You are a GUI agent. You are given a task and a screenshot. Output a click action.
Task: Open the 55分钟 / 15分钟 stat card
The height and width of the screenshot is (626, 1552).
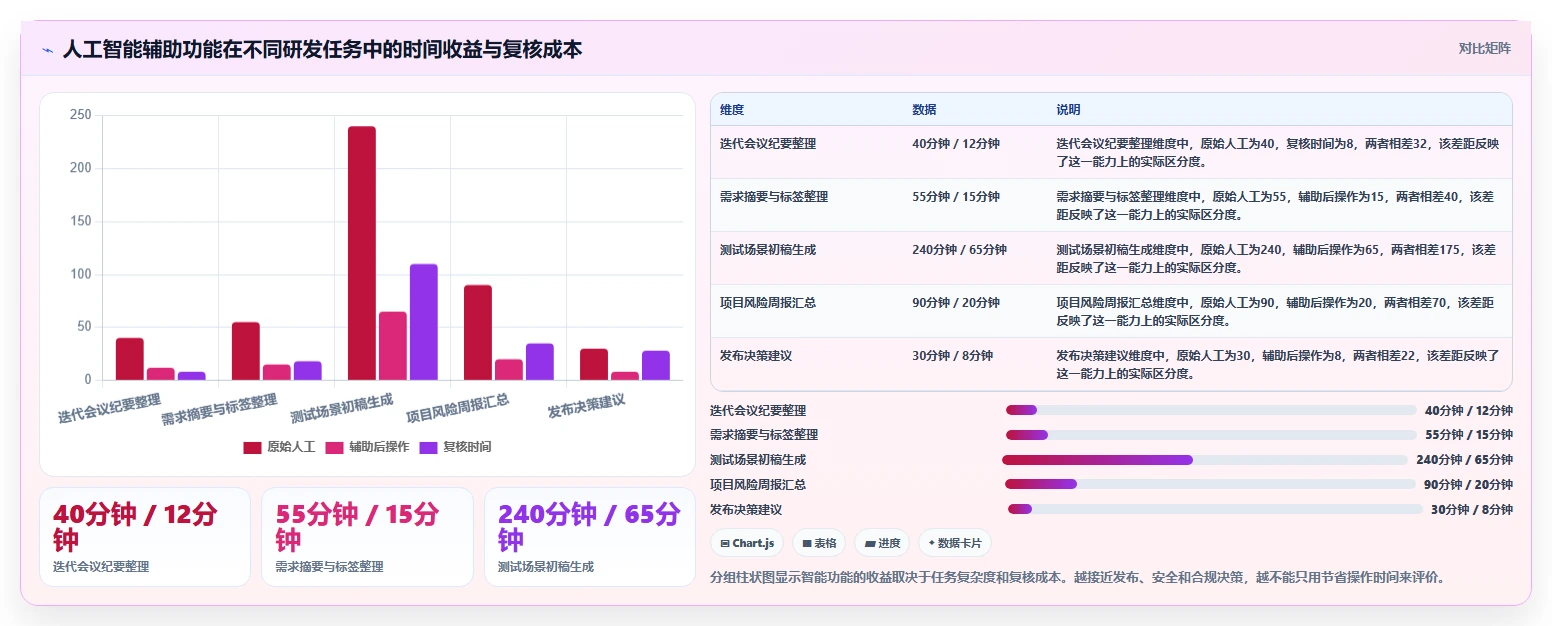(x=367, y=537)
